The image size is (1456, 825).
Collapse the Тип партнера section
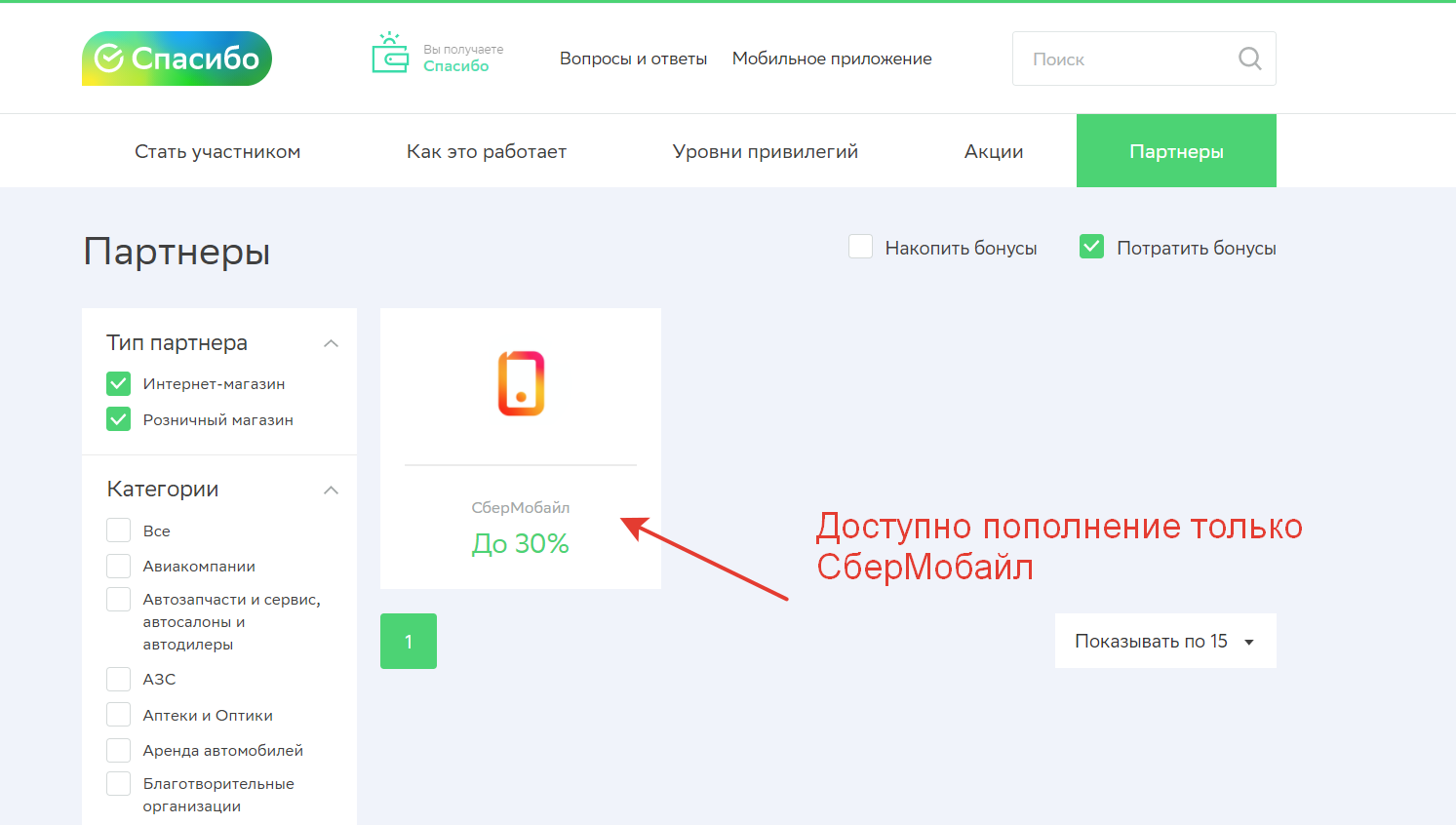pos(331,343)
